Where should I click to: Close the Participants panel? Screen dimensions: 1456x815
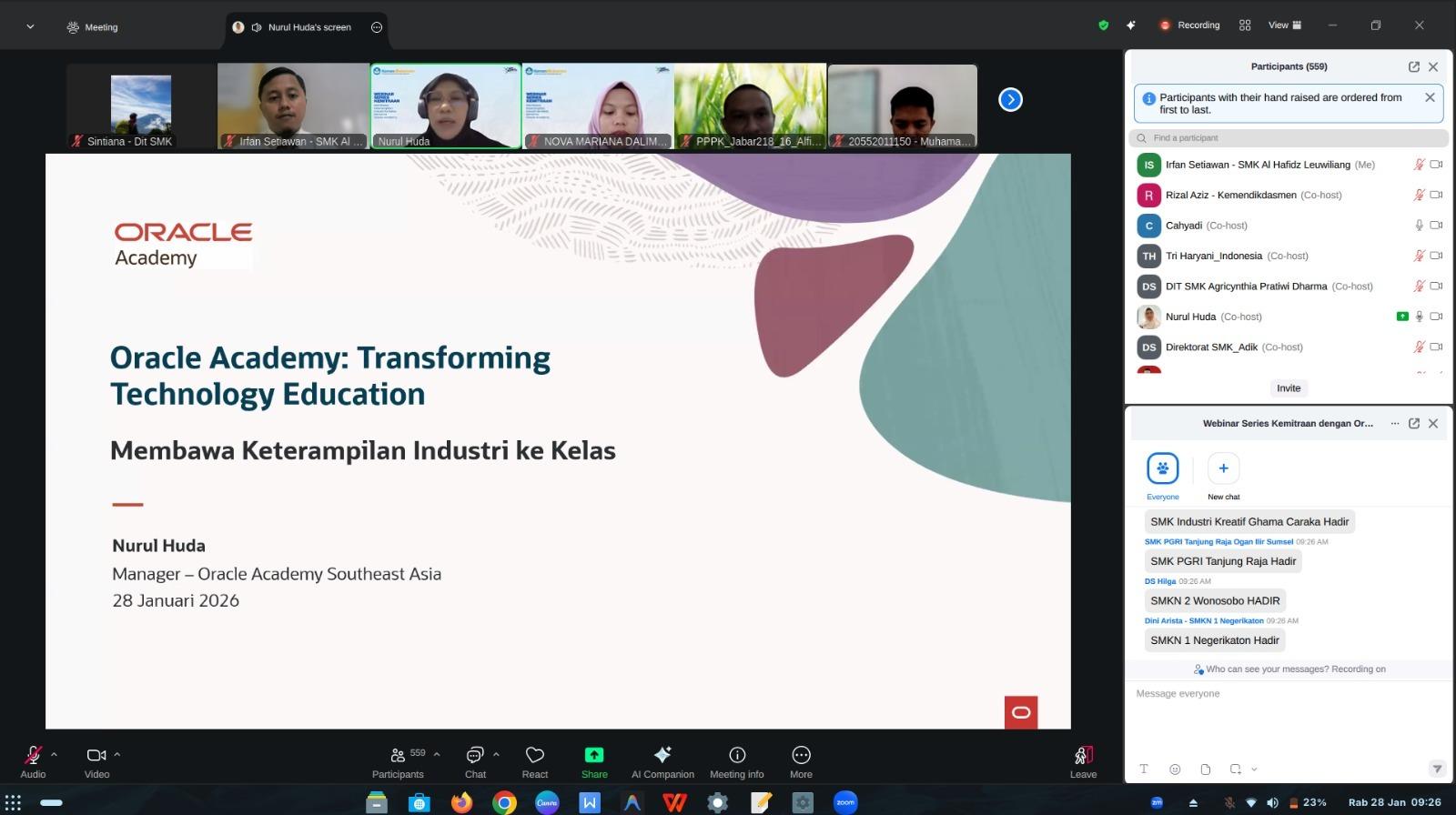pos(1433,66)
